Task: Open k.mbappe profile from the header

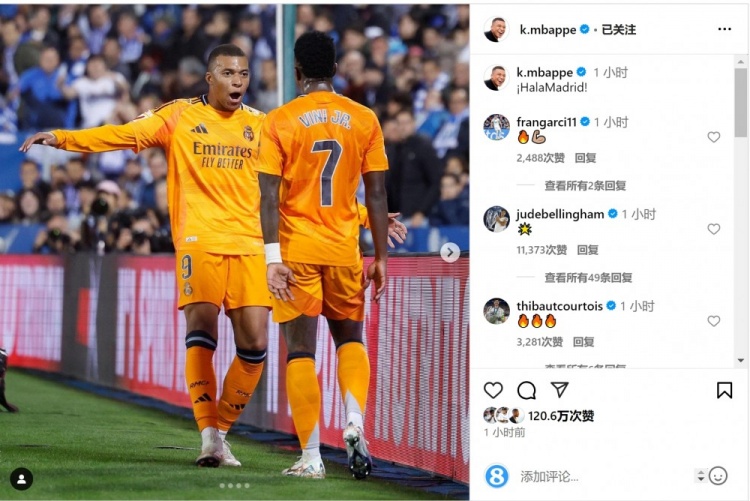Action: (548, 30)
